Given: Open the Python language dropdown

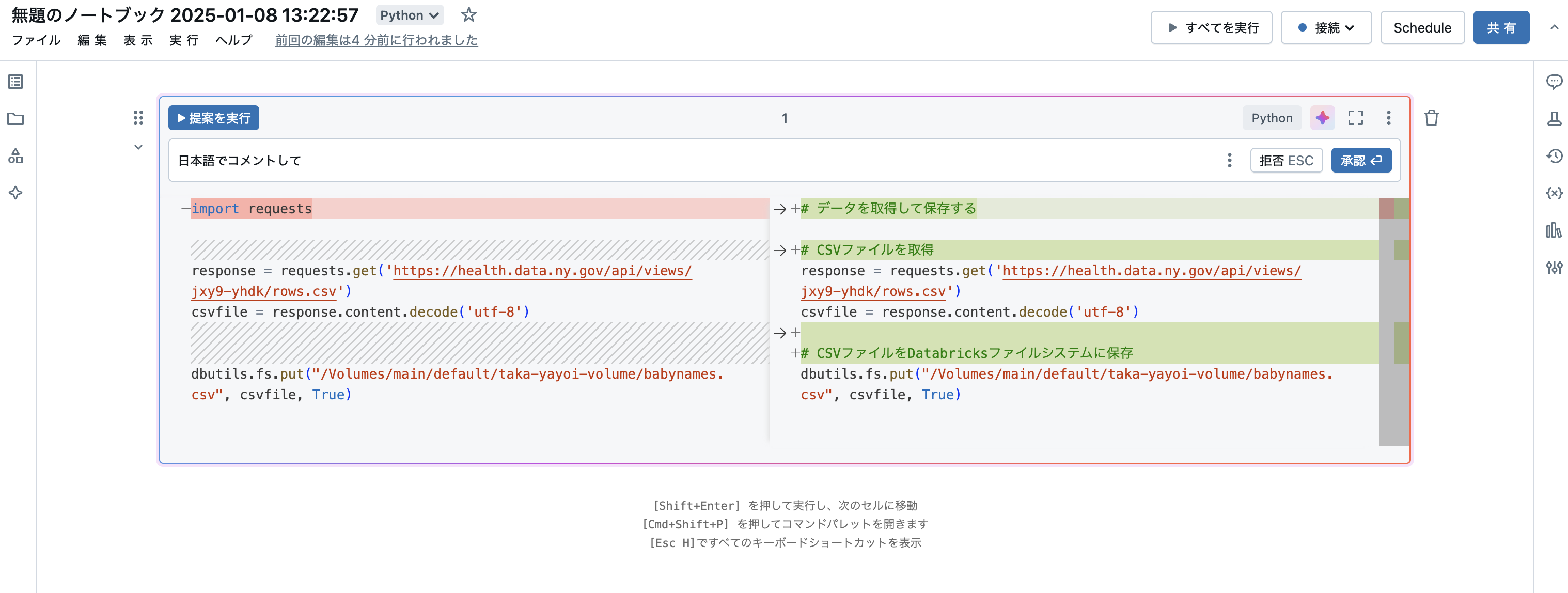Looking at the screenshot, I should 409,14.
